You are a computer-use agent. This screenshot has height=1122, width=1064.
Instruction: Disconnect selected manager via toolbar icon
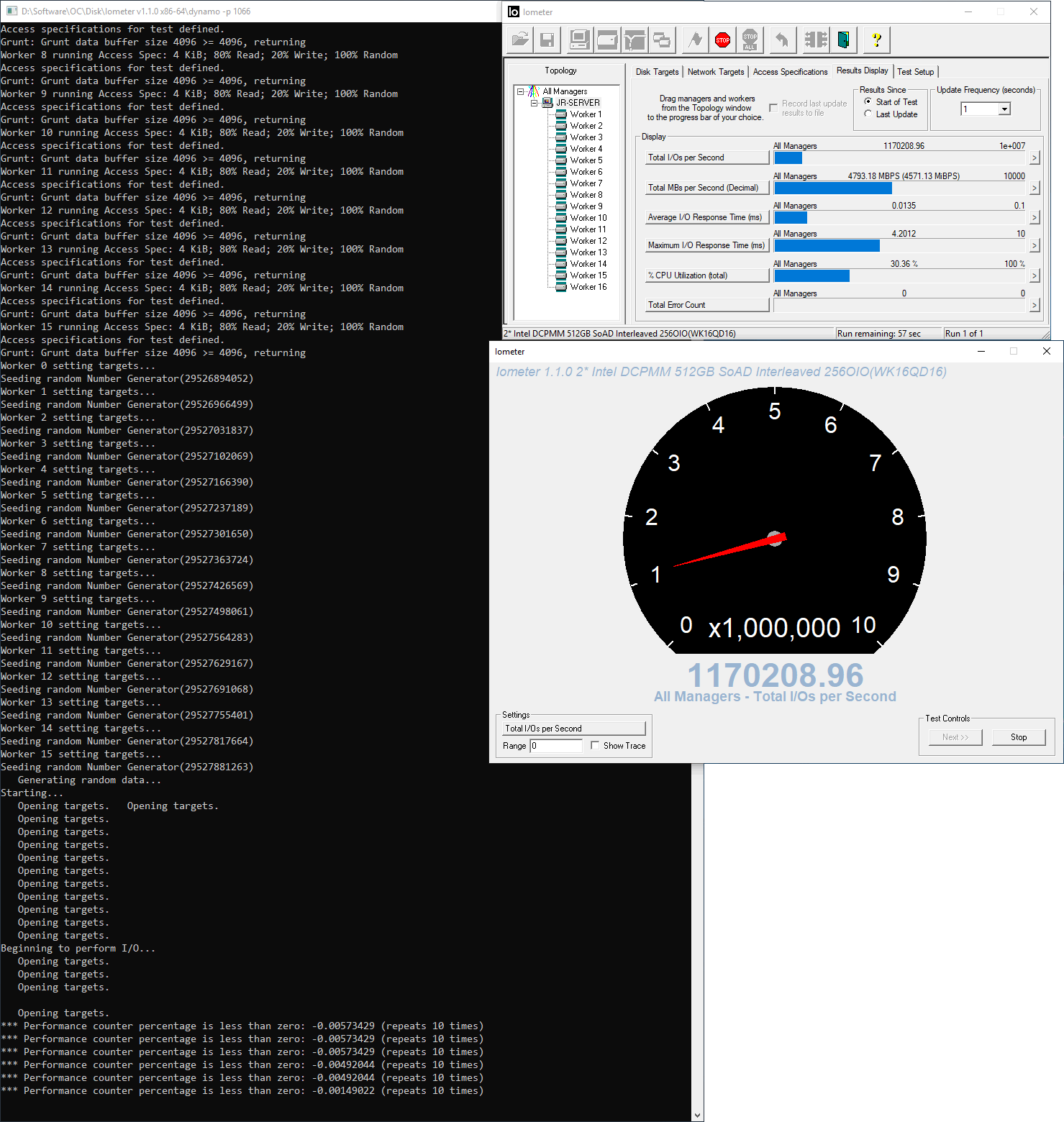tap(816, 40)
